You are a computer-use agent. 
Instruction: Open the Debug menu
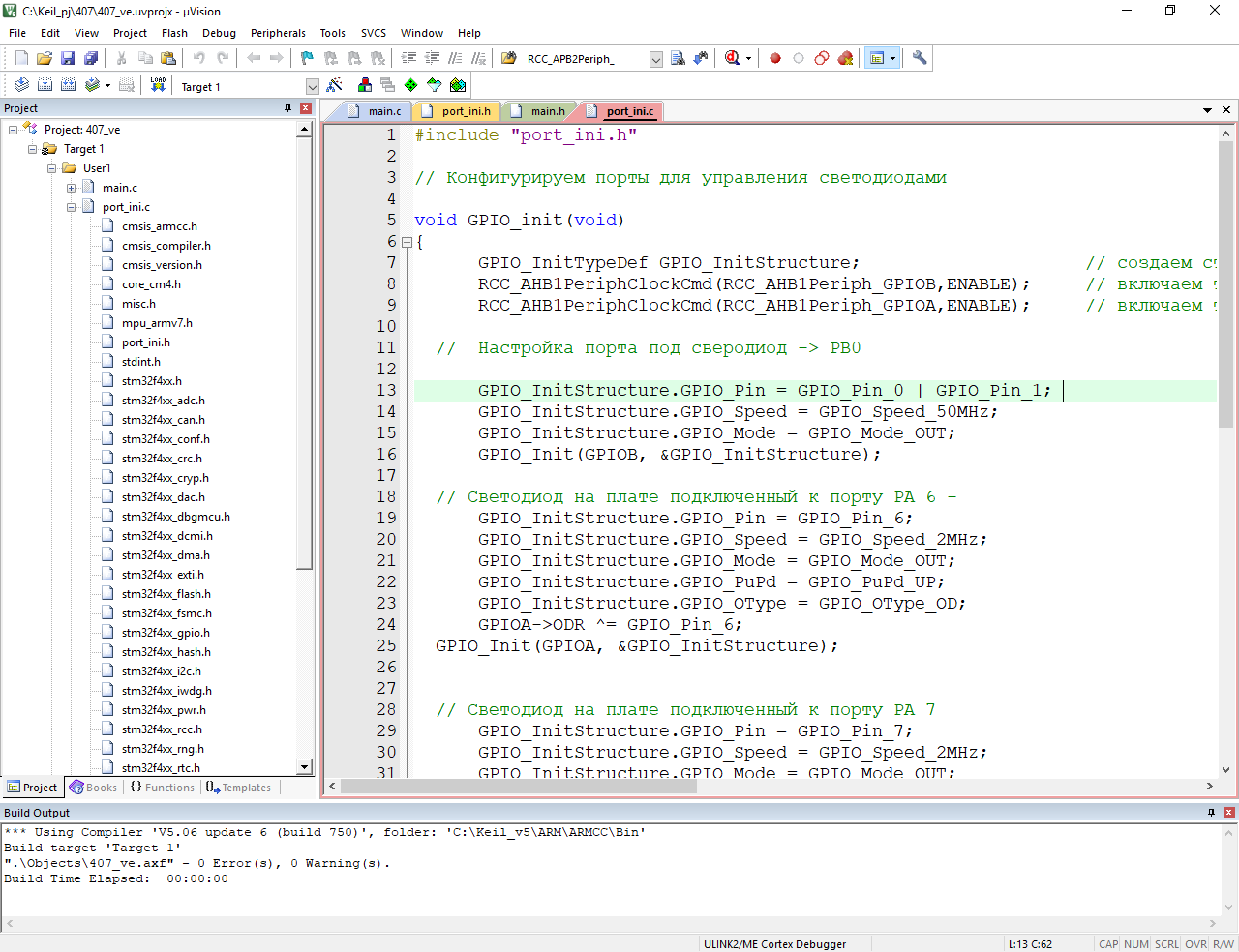[219, 33]
